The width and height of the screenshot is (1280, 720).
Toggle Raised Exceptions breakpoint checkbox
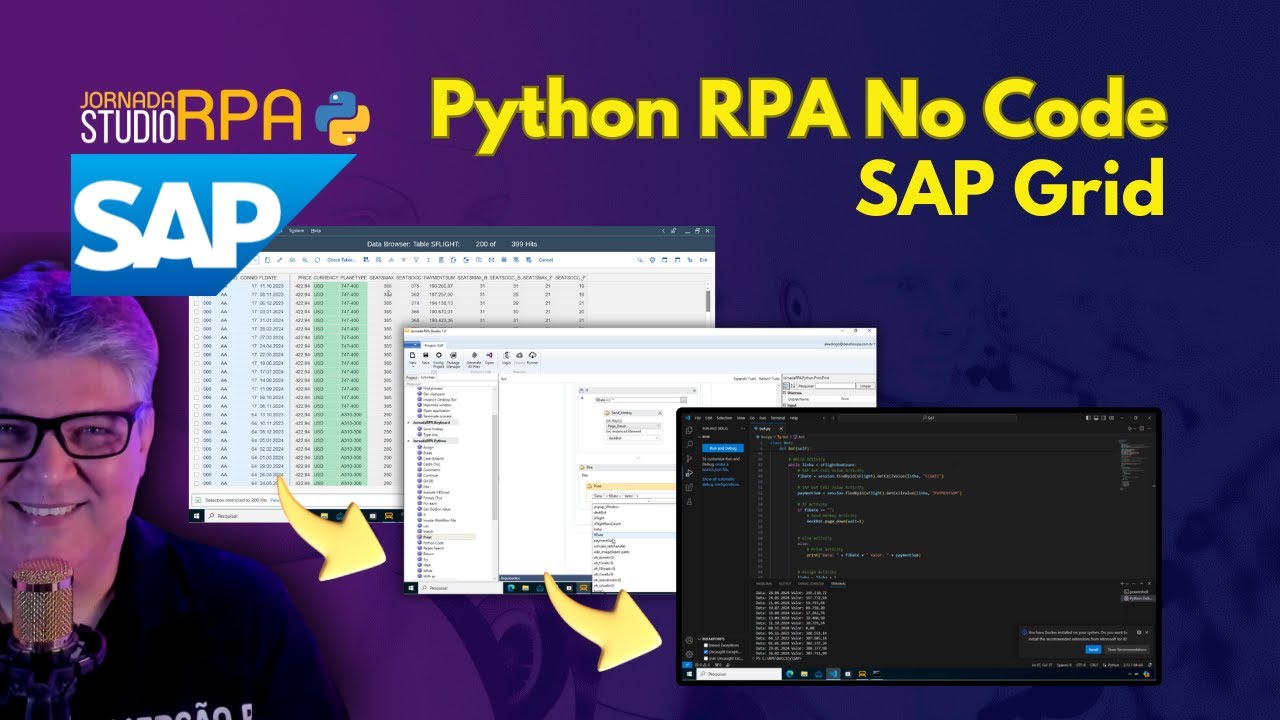(706, 645)
